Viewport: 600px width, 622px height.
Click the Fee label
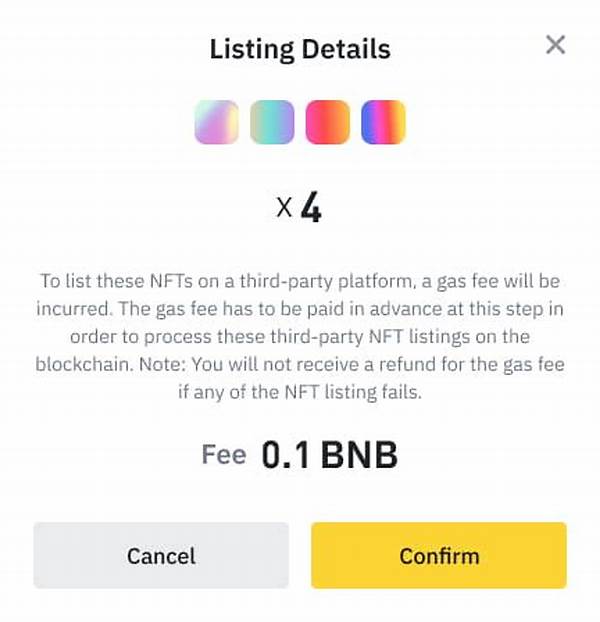point(224,455)
